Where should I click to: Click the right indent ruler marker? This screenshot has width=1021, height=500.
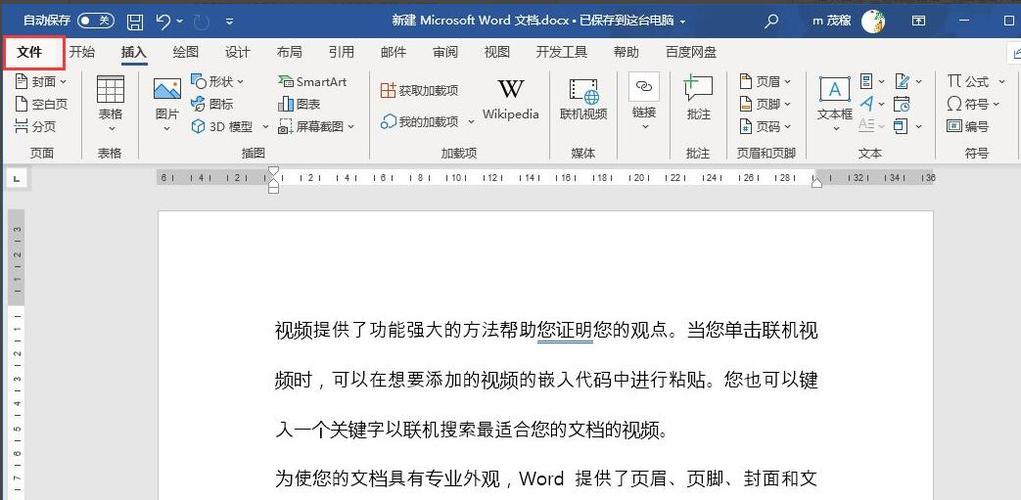(817, 184)
